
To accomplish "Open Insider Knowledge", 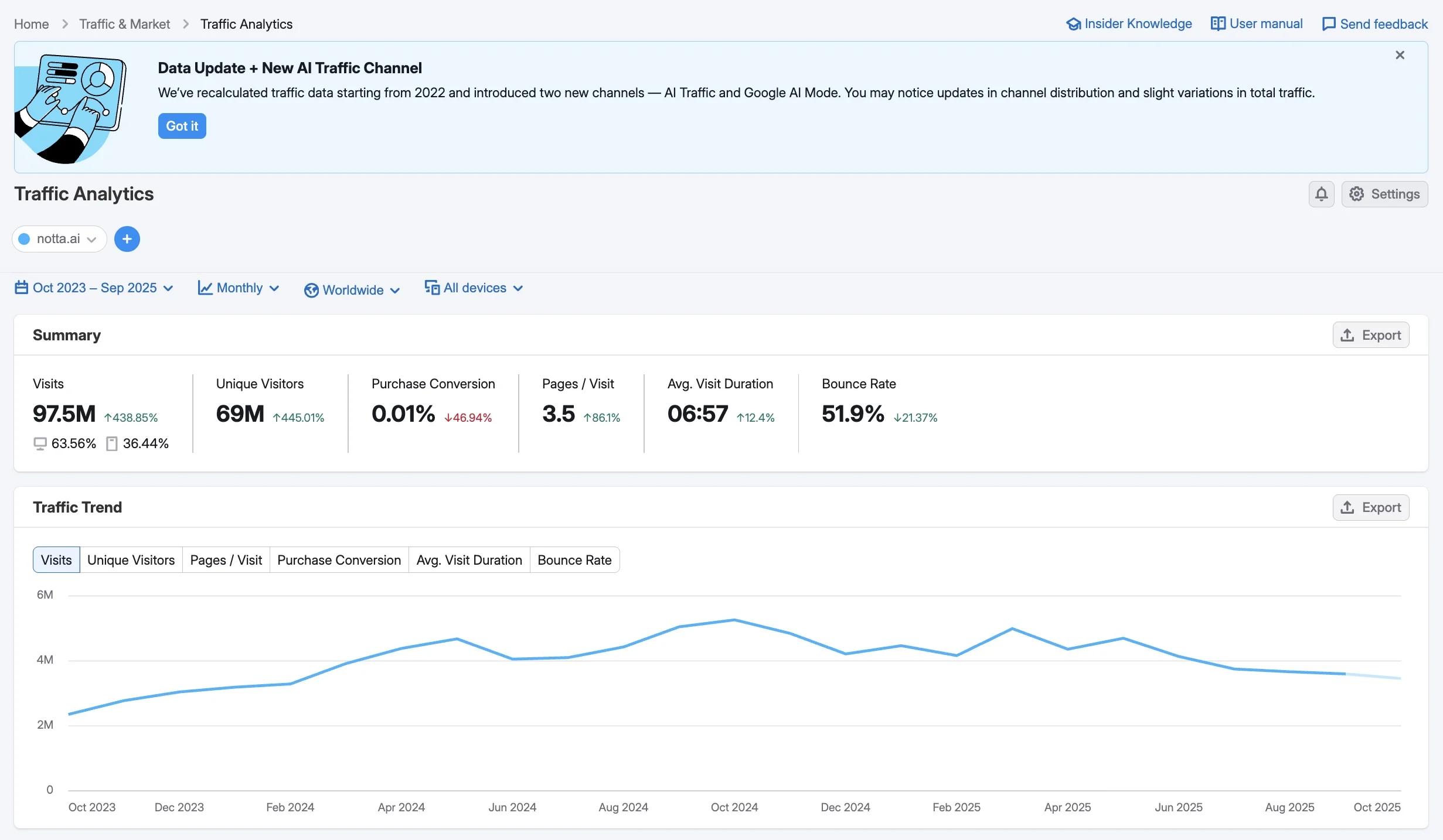I will [x=1128, y=23].
